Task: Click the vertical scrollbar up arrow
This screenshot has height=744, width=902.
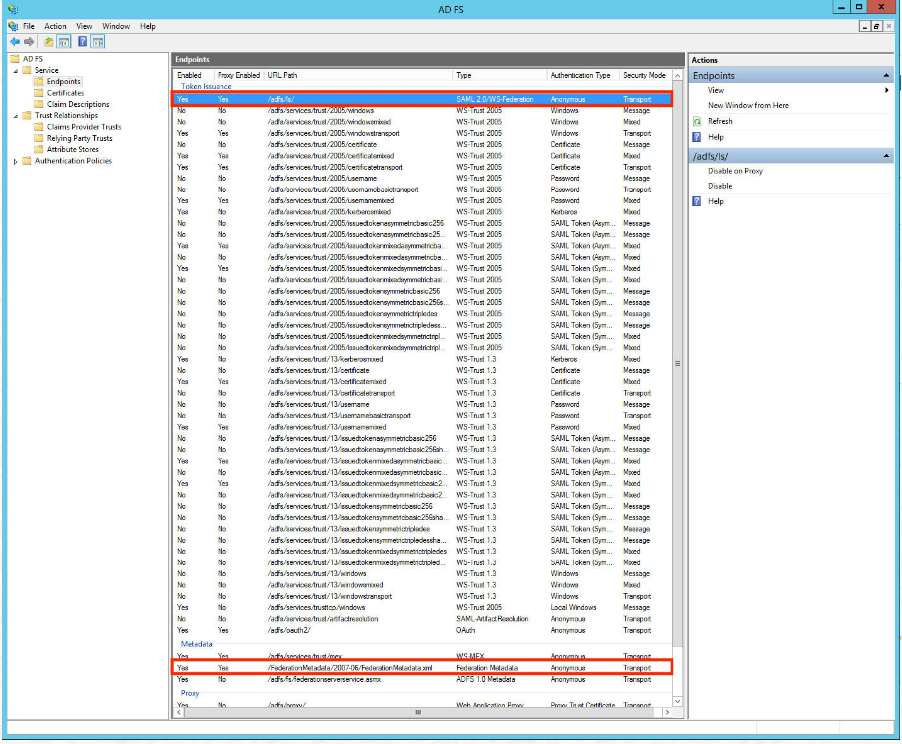Action: pyautogui.click(x=678, y=75)
